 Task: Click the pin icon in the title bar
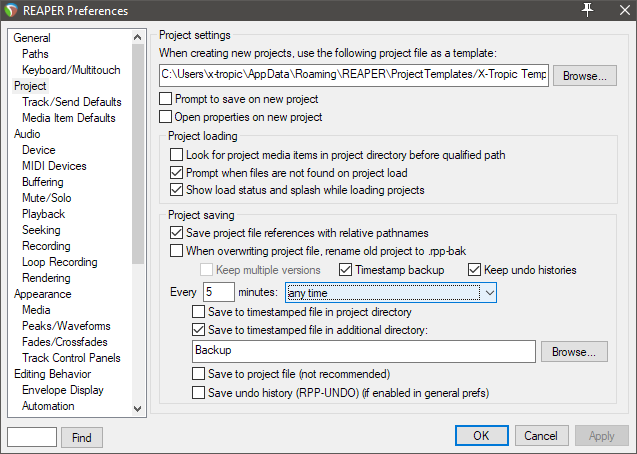[x=587, y=10]
